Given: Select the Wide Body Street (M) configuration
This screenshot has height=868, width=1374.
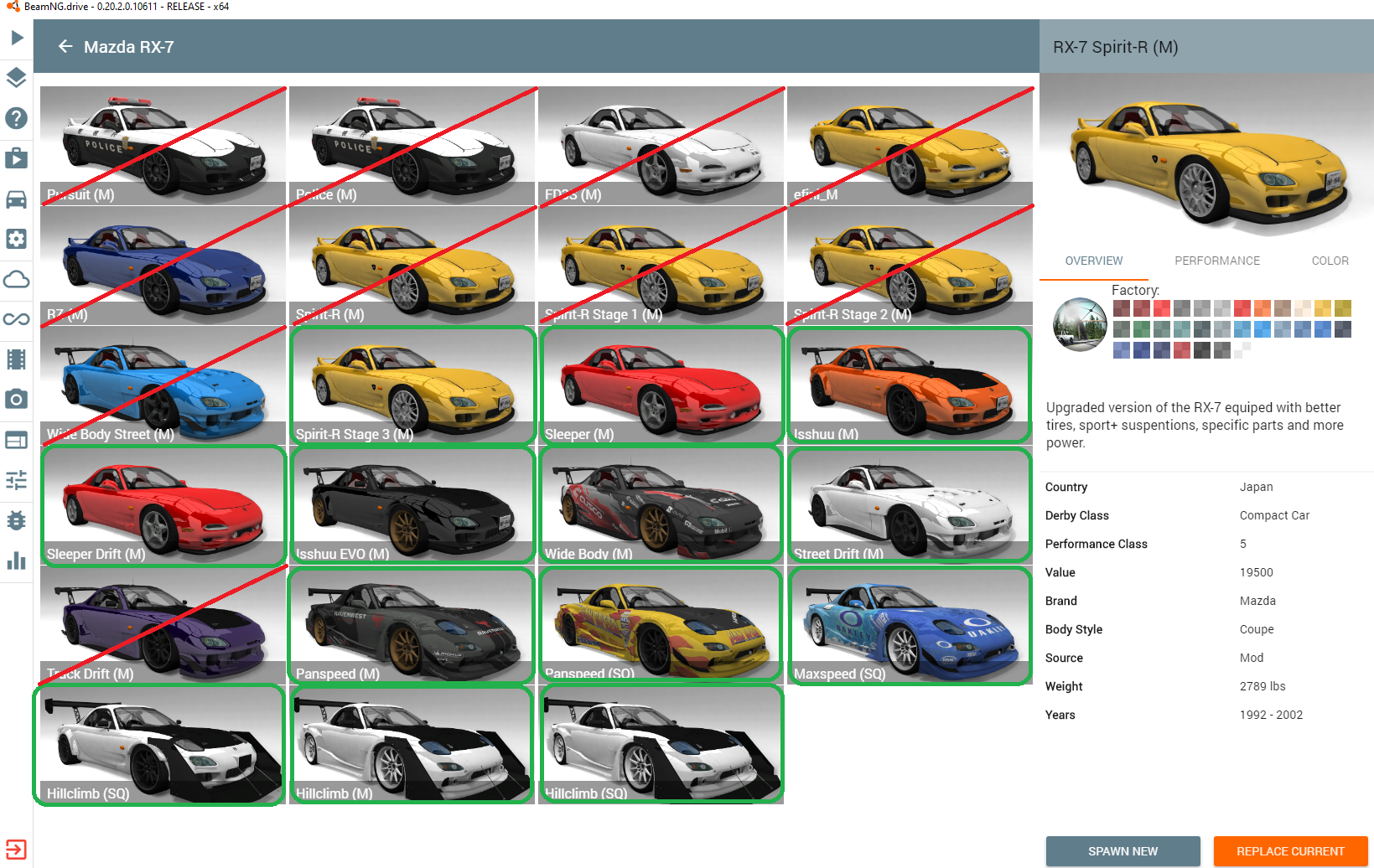Looking at the screenshot, I should (x=163, y=385).
